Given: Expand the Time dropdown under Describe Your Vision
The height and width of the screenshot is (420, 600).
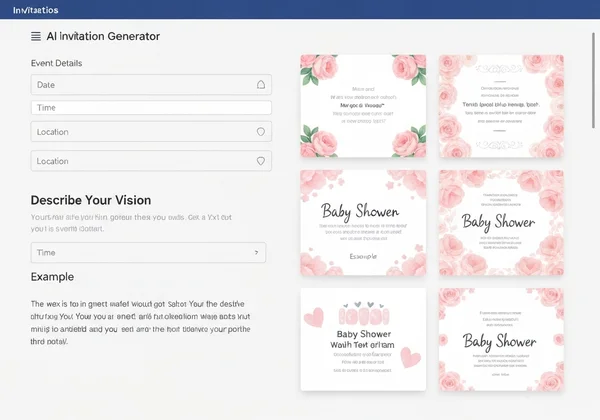Looking at the screenshot, I should [x=148, y=252].
